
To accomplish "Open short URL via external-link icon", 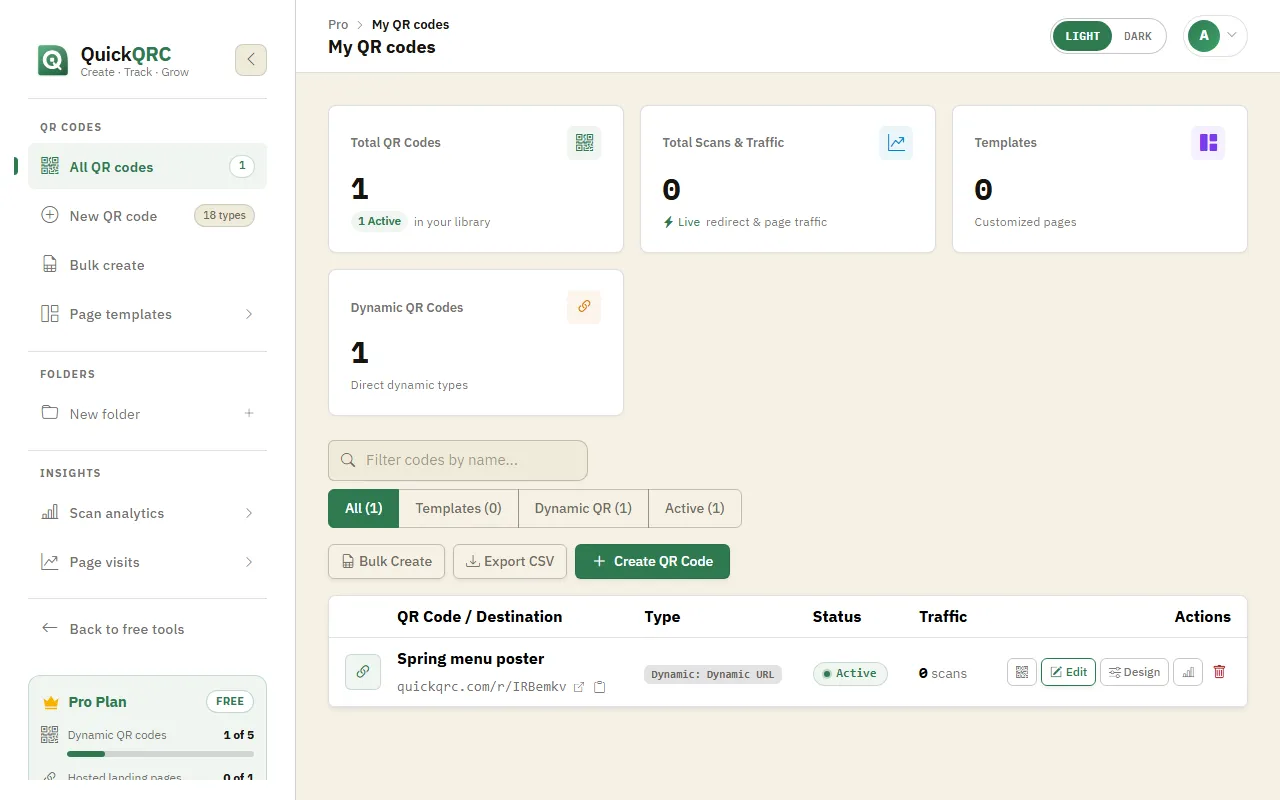I will (578, 687).
